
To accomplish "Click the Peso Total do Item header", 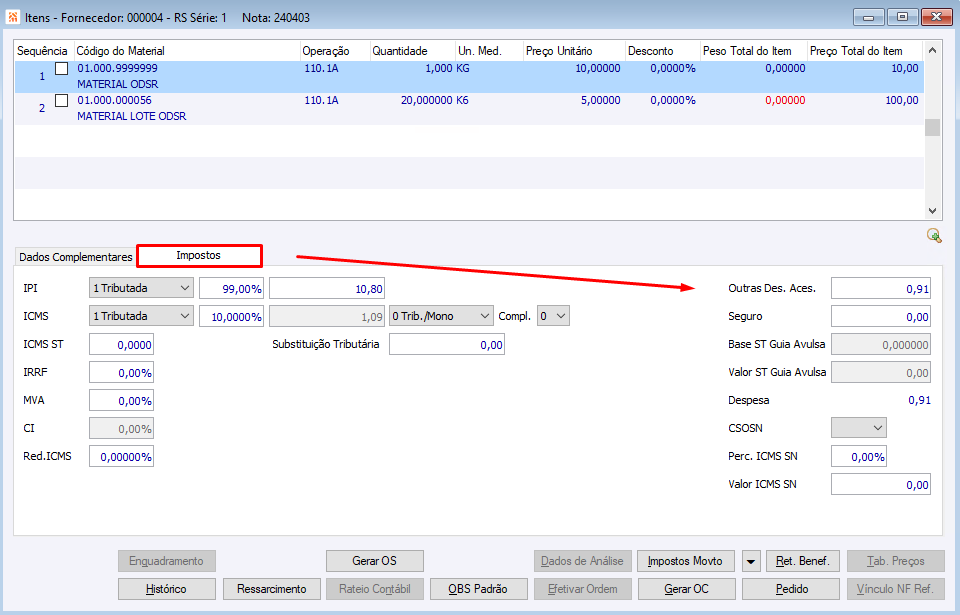I will click(x=754, y=51).
